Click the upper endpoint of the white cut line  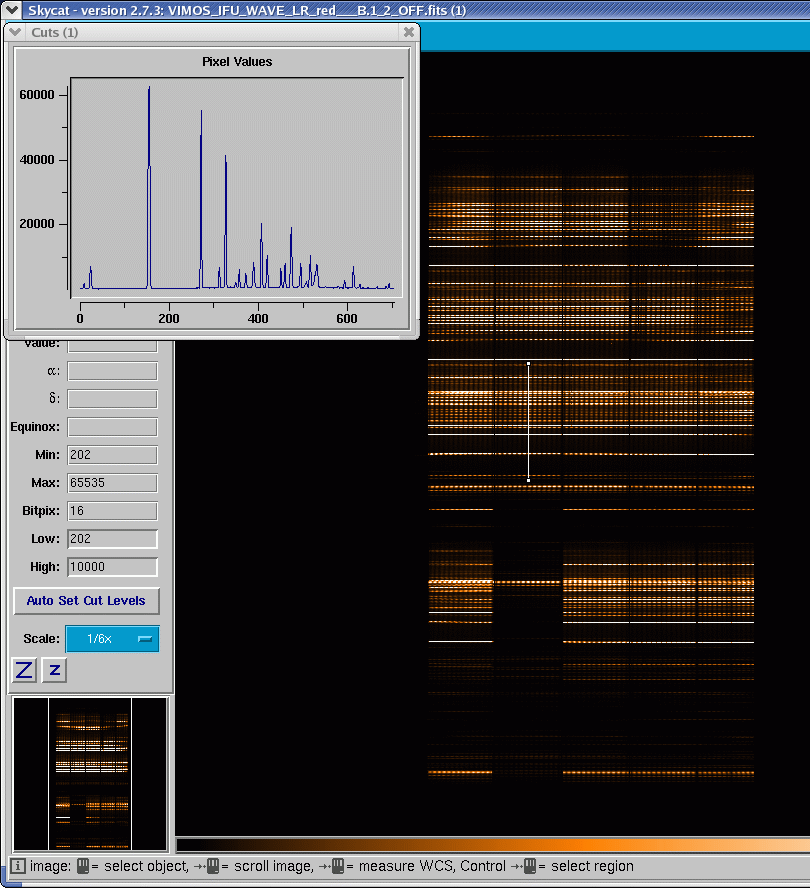tap(528, 364)
